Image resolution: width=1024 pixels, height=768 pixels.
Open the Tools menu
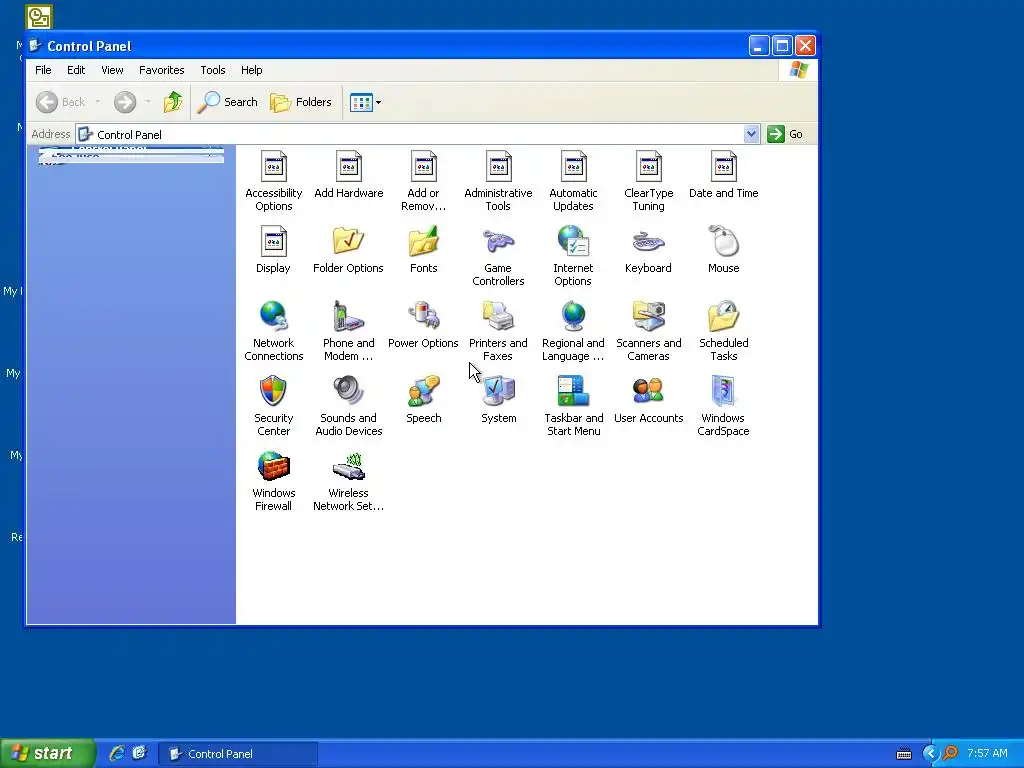[213, 70]
